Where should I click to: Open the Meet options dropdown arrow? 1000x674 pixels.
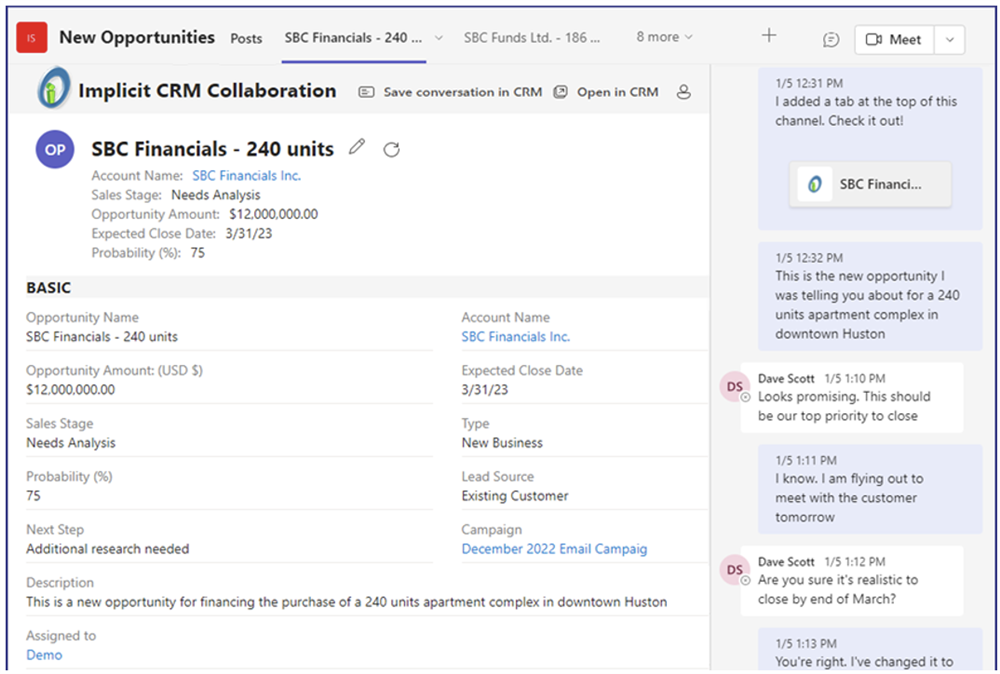(949, 39)
